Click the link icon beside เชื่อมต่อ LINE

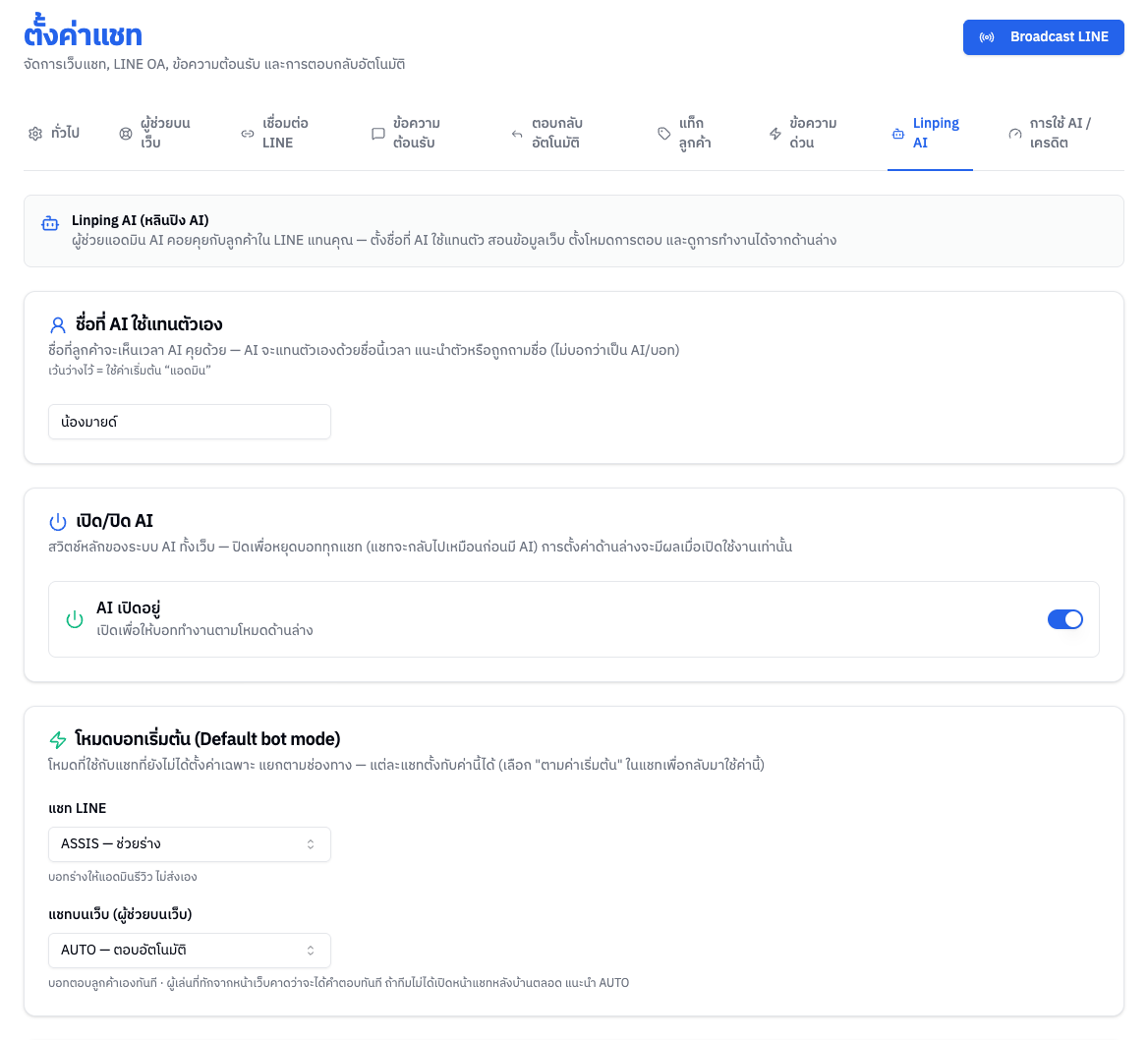tap(248, 134)
